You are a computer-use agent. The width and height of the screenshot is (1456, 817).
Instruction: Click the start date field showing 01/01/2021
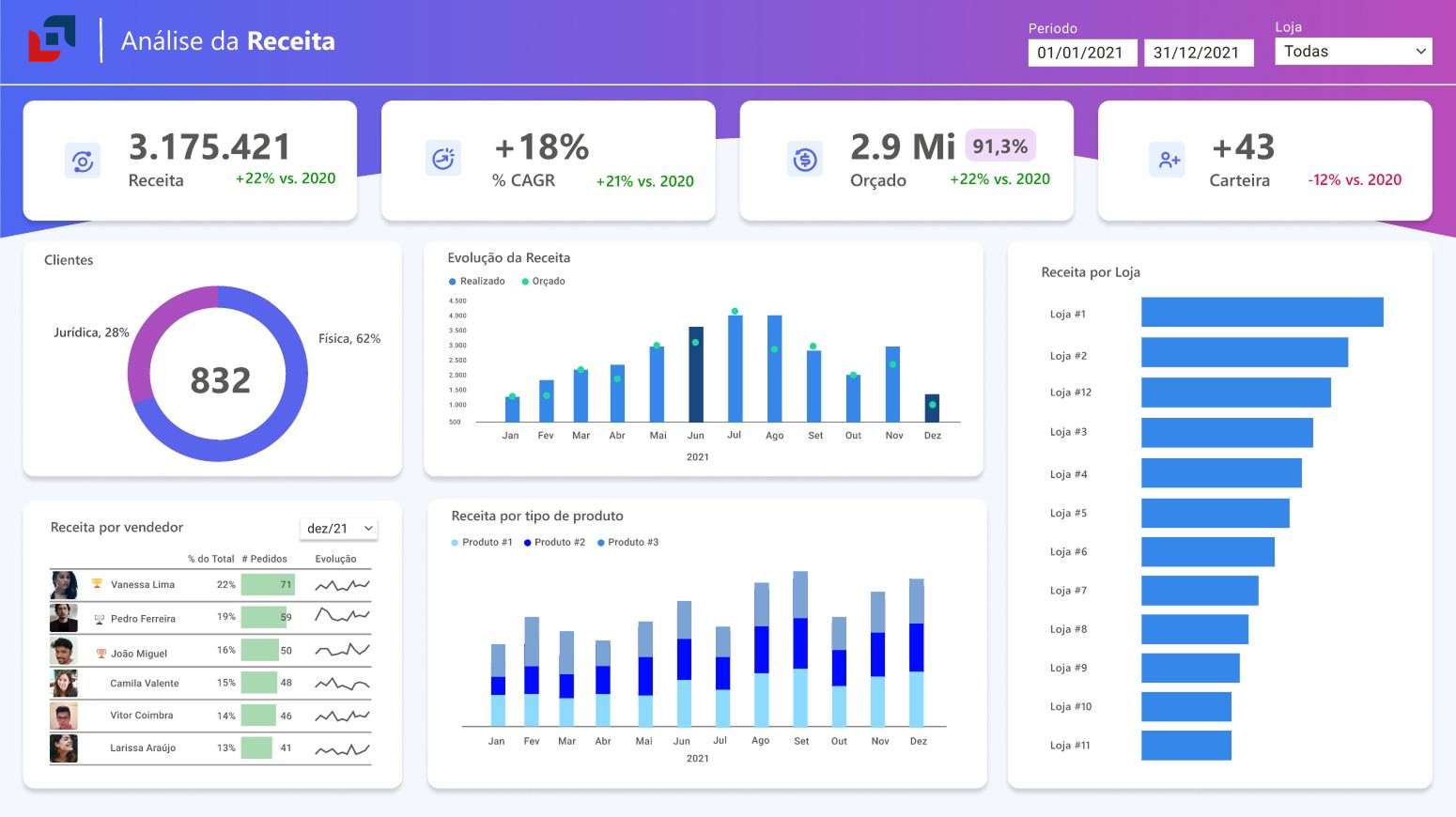coord(1082,53)
